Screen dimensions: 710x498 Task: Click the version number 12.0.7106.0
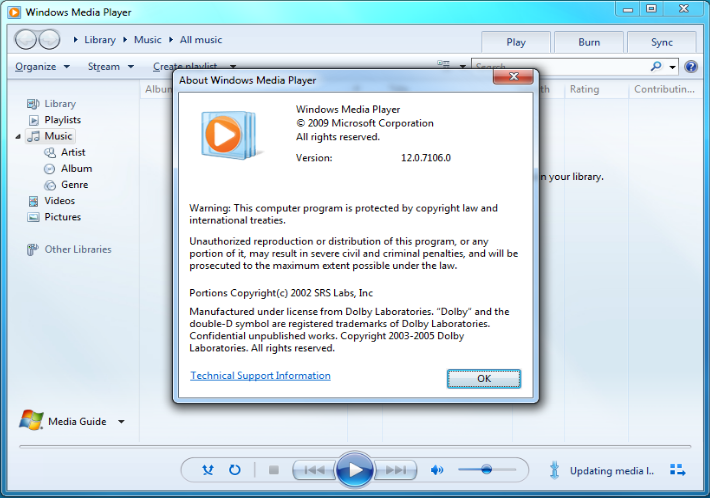point(426,158)
